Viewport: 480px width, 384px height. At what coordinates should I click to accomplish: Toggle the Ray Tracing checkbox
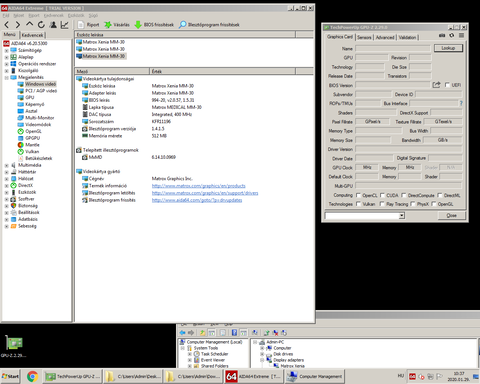[382, 204]
